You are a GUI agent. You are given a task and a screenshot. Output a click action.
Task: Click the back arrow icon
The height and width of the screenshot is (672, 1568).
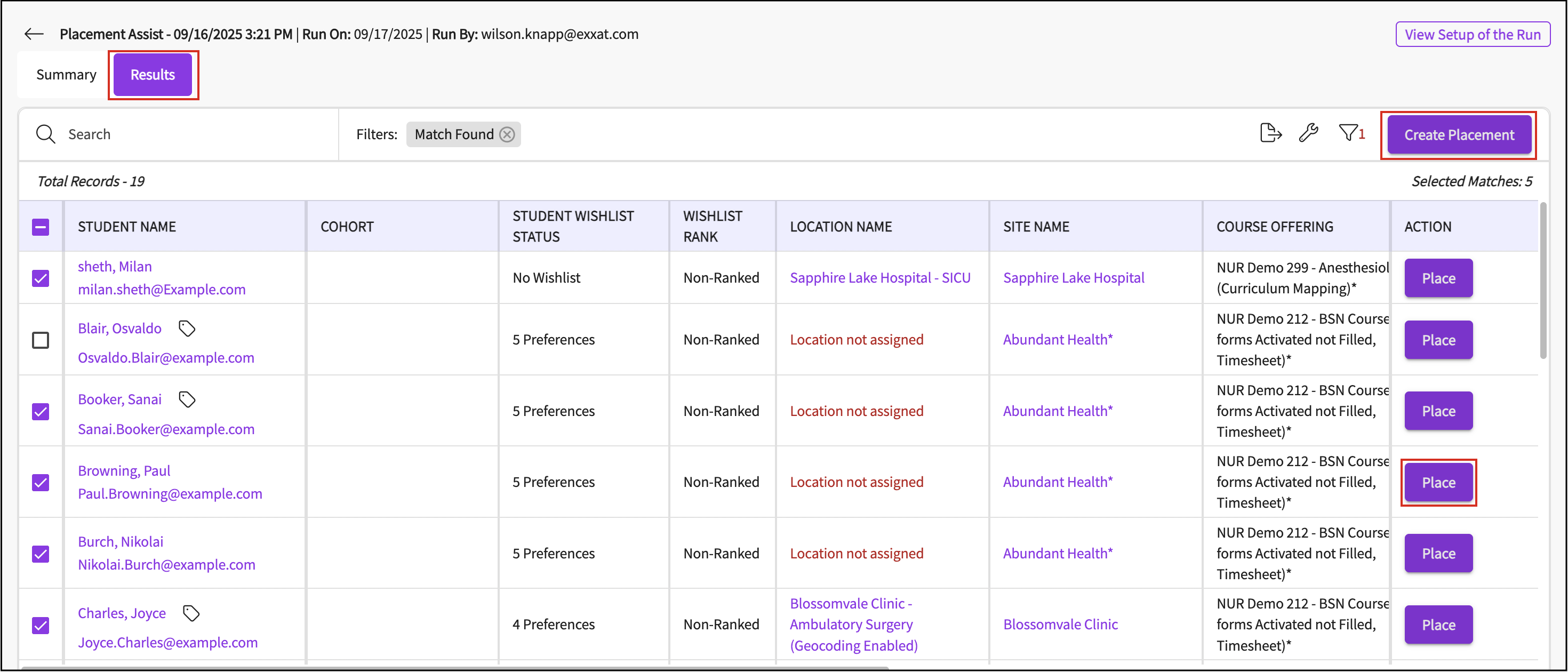[x=34, y=34]
